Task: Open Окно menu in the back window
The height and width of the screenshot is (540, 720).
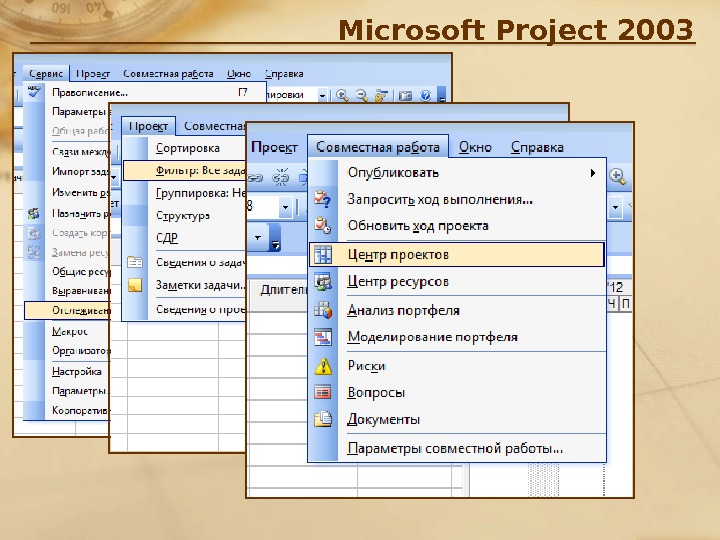Action: pos(239,73)
